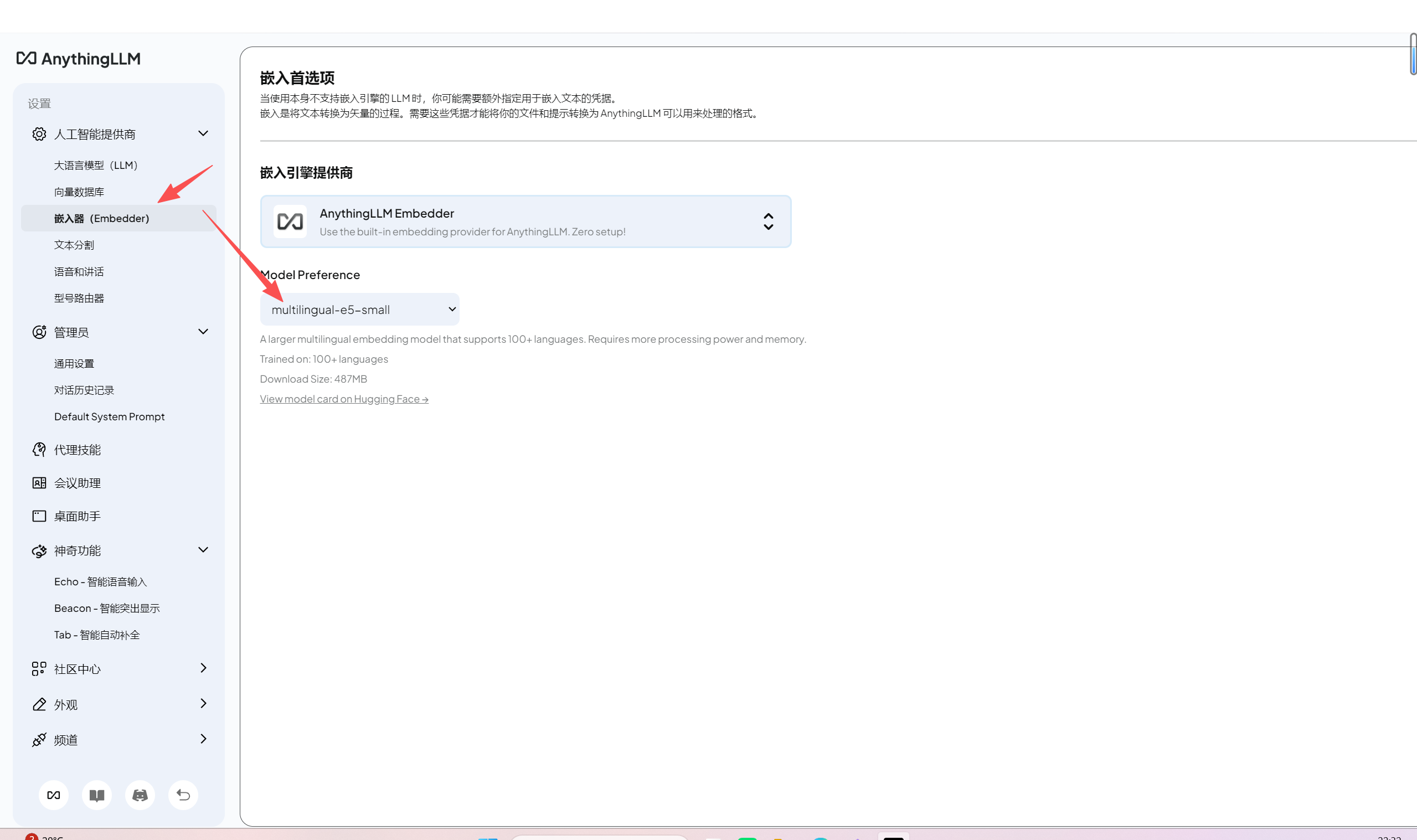Viewport: 1417px width, 840px height.
Task: Click the 嵌入引擎提供商 section heading
Action: pyautogui.click(x=306, y=173)
